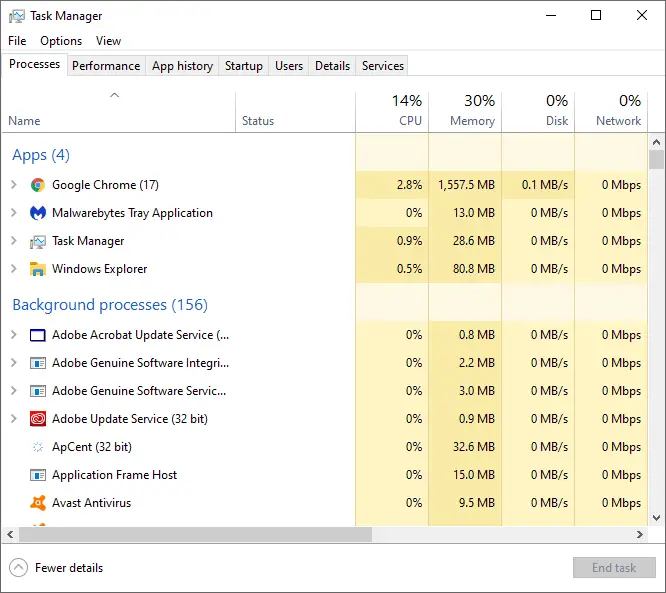The height and width of the screenshot is (593, 666).
Task: Sort by the Memory column header
Action: (x=465, y=112)
